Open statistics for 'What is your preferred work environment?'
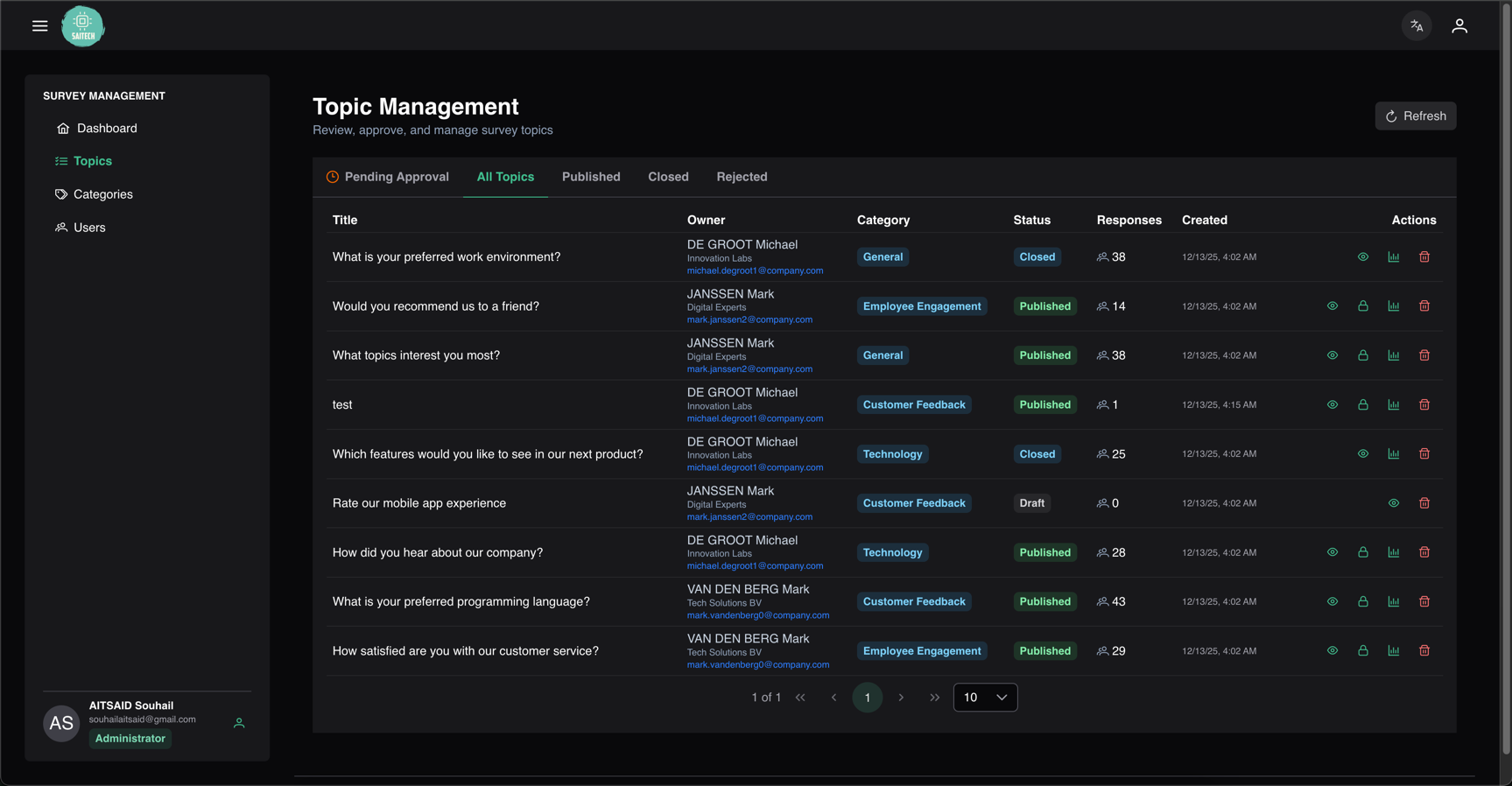The height and width of the screenshot is (786, 1512). coord(1394,257)
